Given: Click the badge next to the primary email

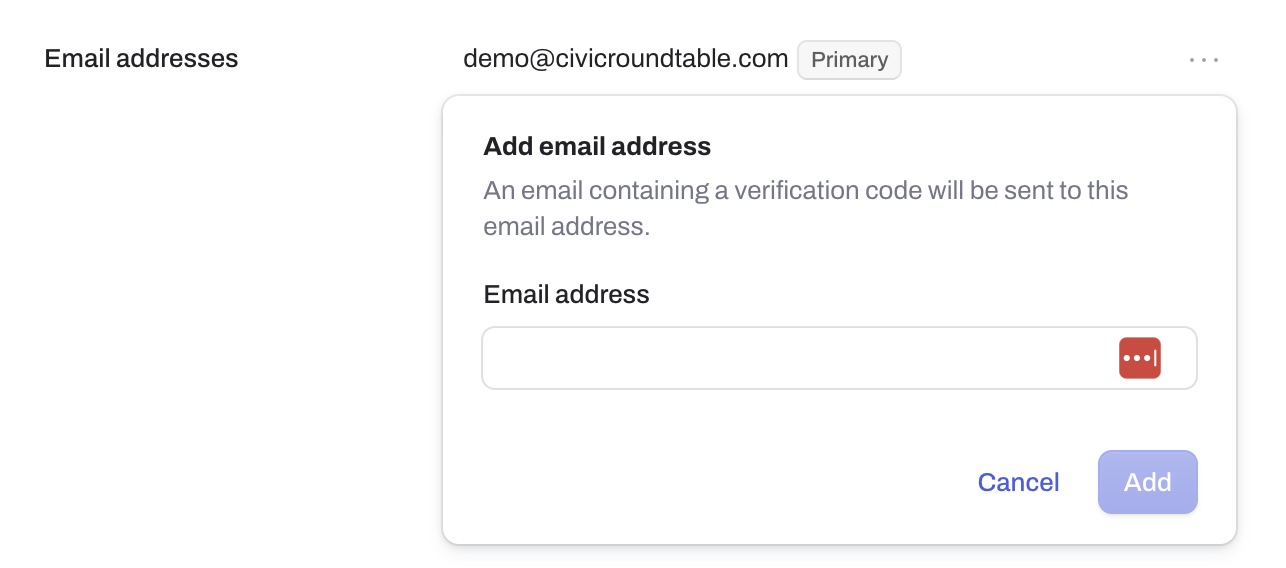Looking at the screenshot, I should tap(849, 60).
